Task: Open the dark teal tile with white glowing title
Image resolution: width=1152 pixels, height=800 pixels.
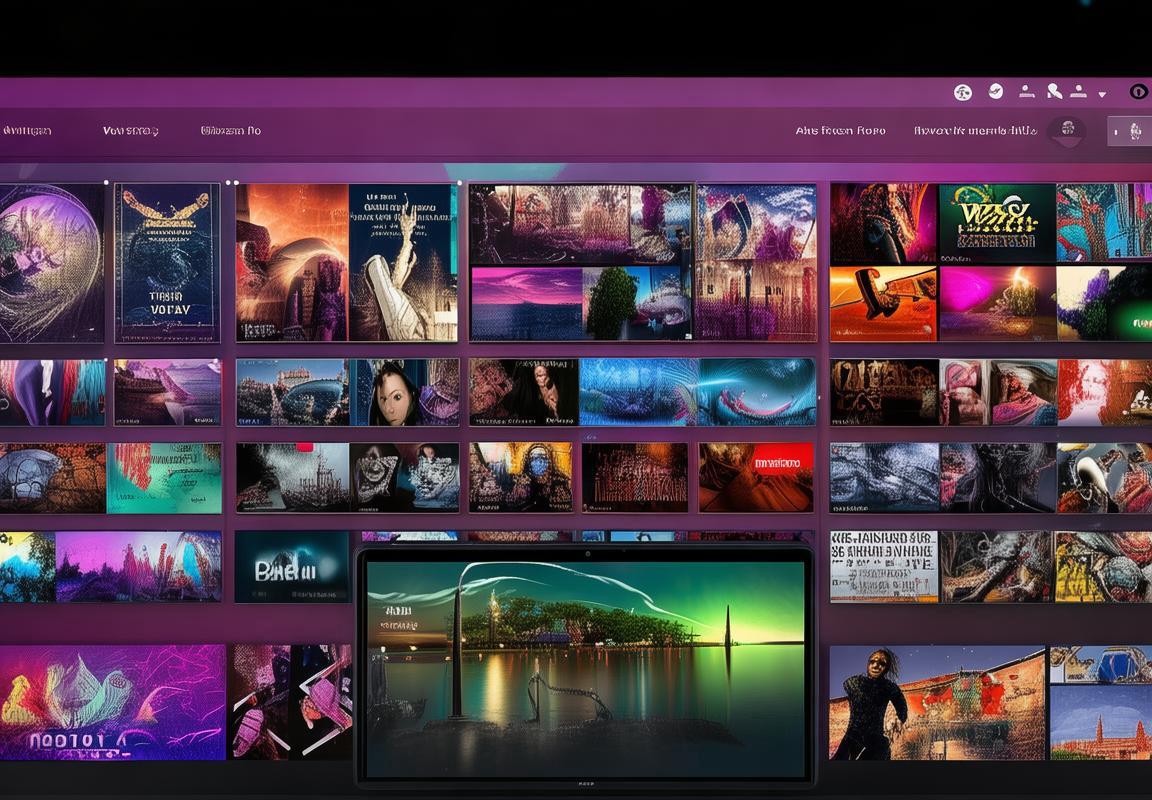Action: click(292, 566)
